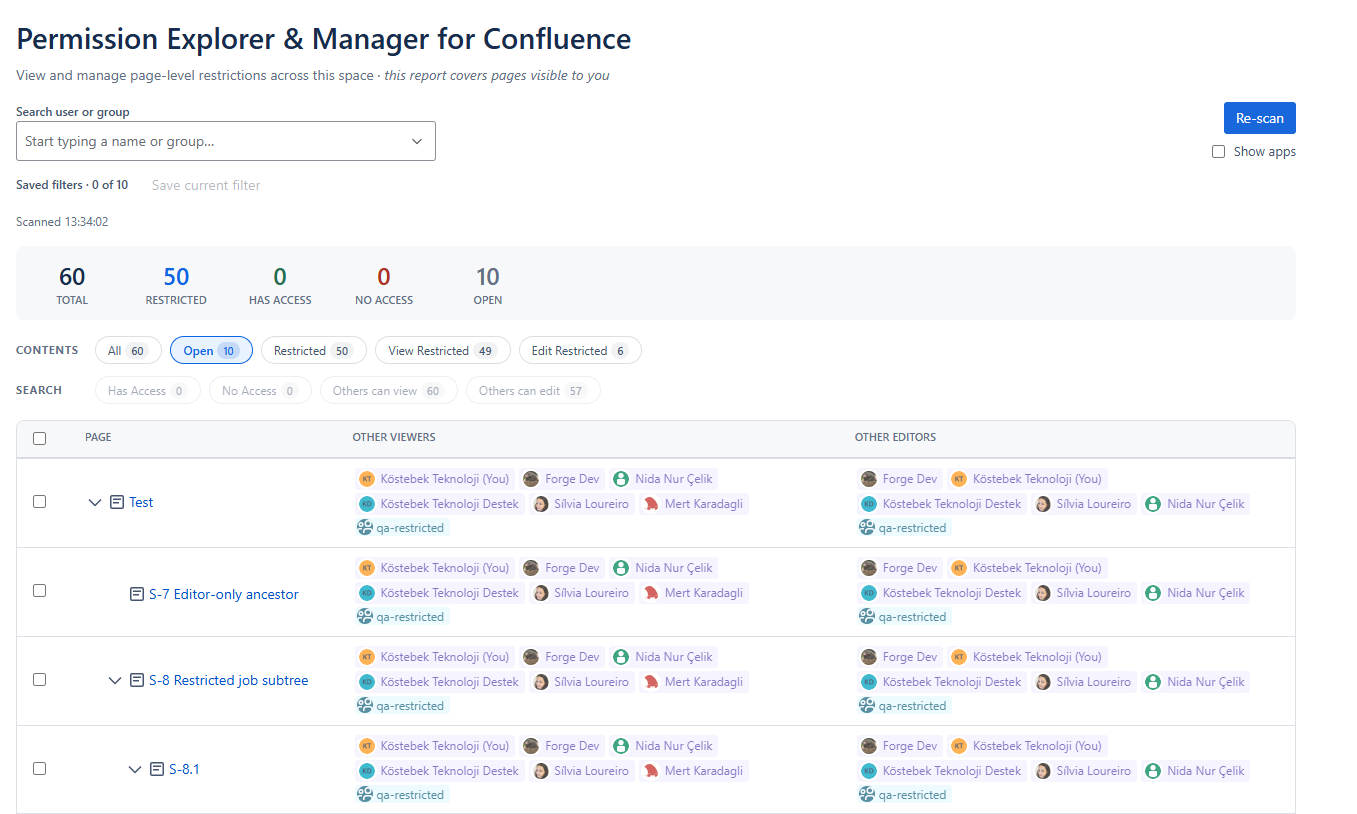Viewport: 1357px width, 814px height.
Task: Click Mert Karadagli avatar in S-8.1 row
Action: coord(651,771)
